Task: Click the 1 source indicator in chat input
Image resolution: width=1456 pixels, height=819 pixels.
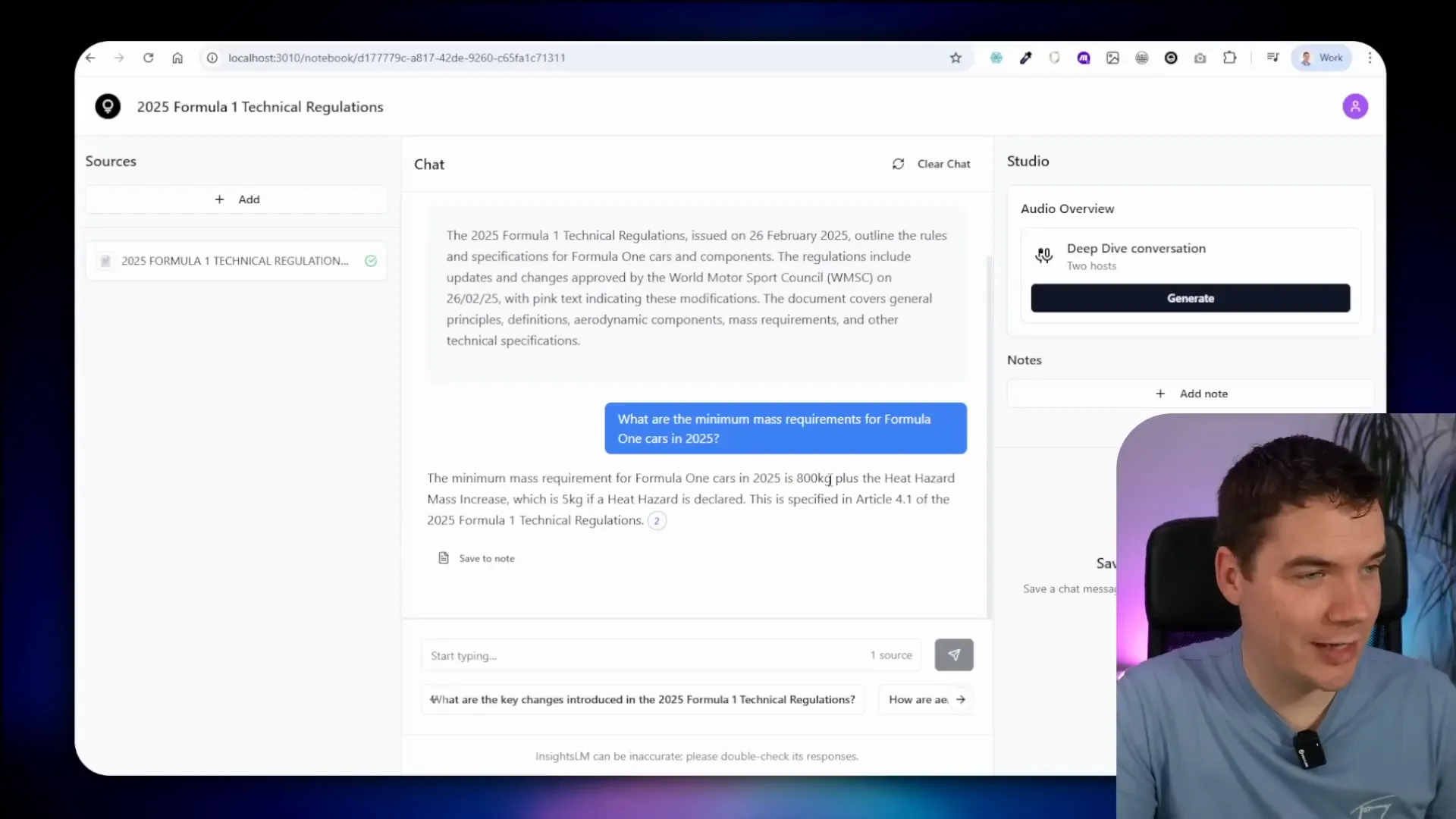Action: (x=891, y=655)
